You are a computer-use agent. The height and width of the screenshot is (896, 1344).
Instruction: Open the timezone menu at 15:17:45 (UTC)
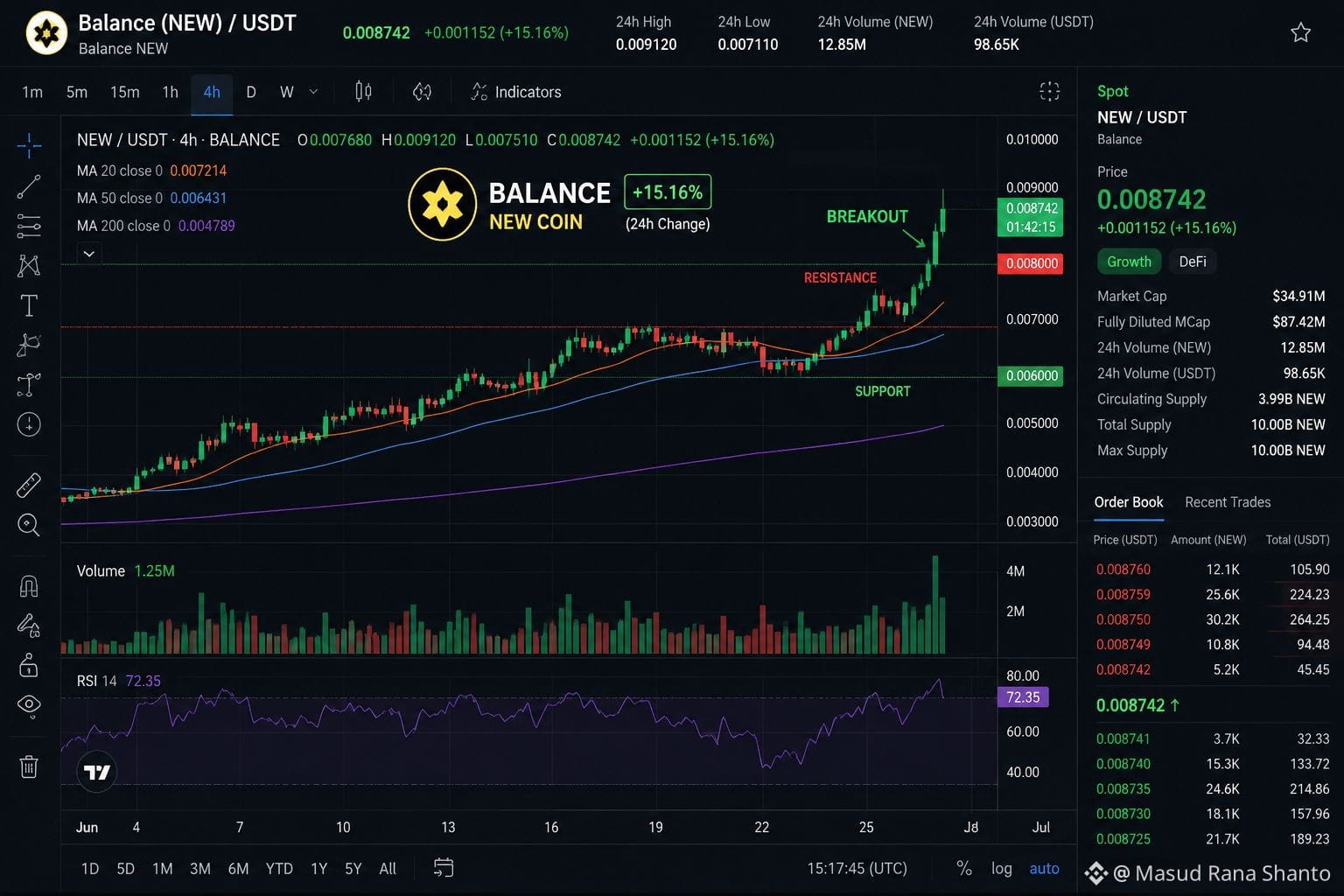[857, 868]
